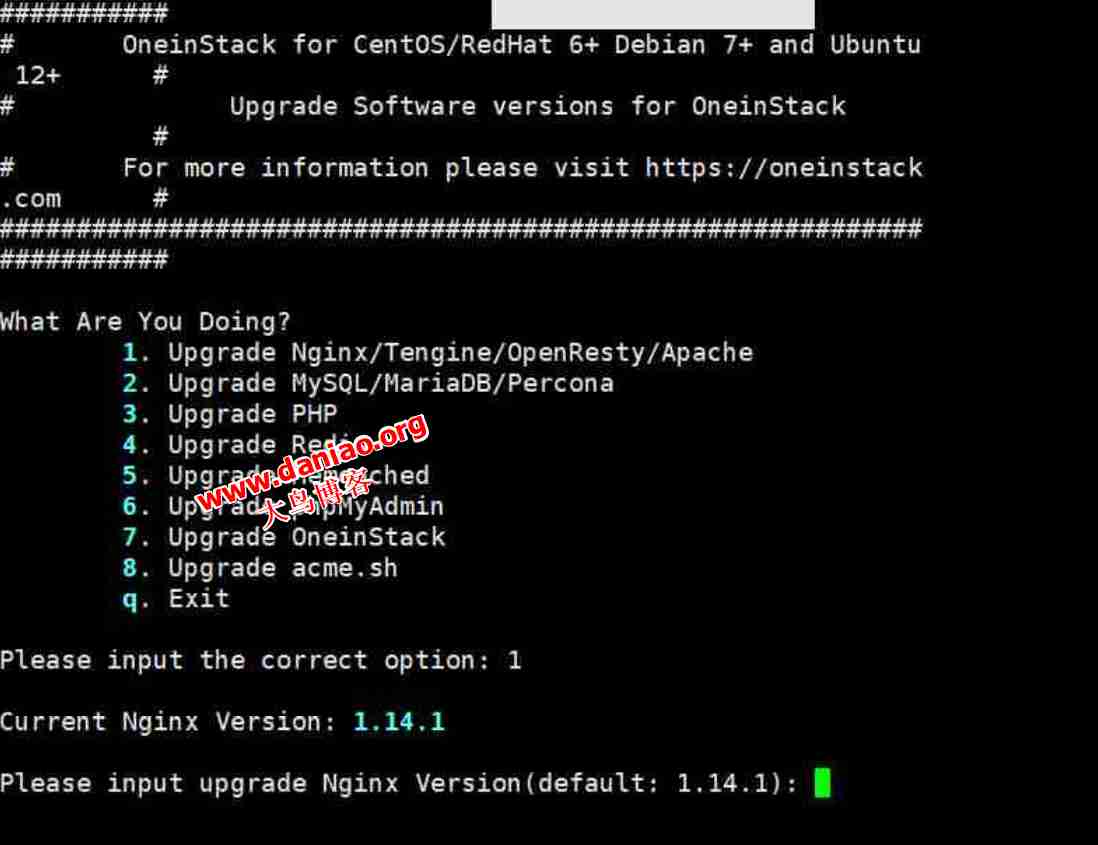Select the Upgrade Memcached line
The height and width of the screenshot is (845, 1098).
click(x=276, y=476)
